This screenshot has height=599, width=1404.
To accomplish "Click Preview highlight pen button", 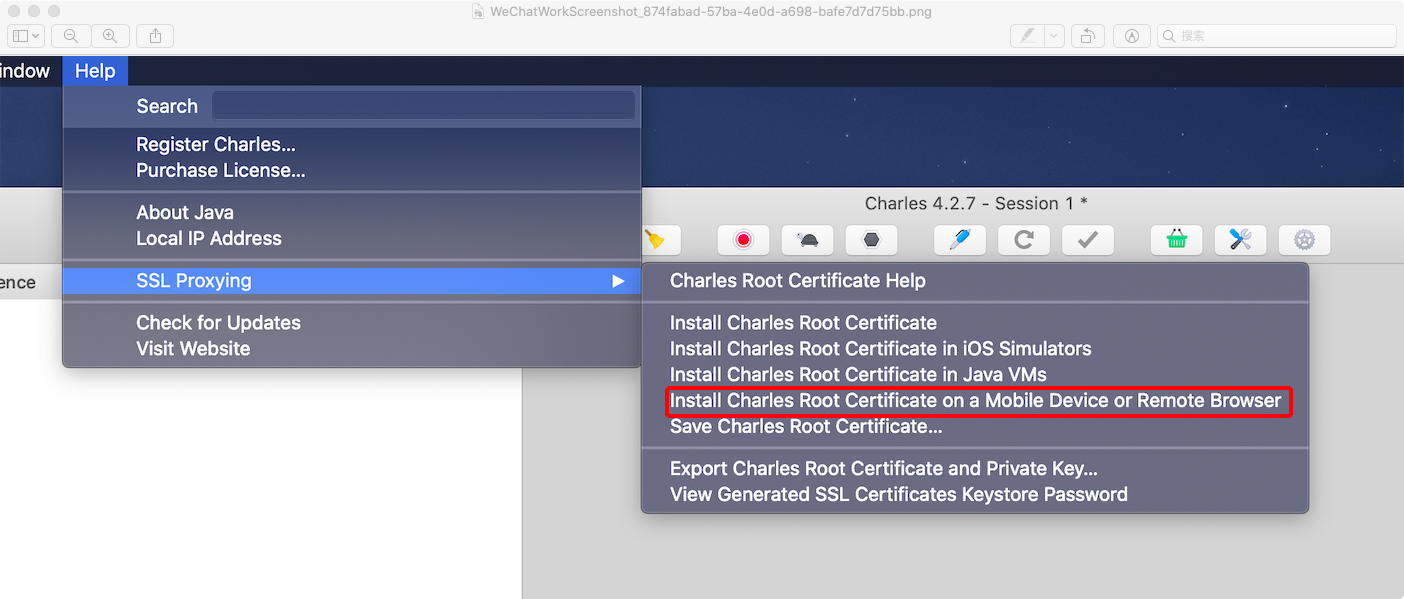I will 1027,35.
